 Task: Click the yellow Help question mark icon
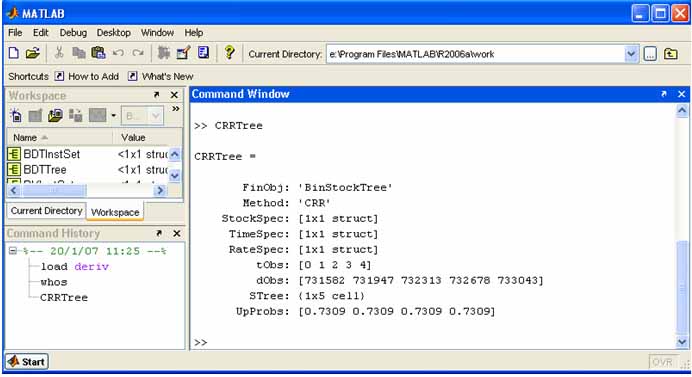coord(229,53)
